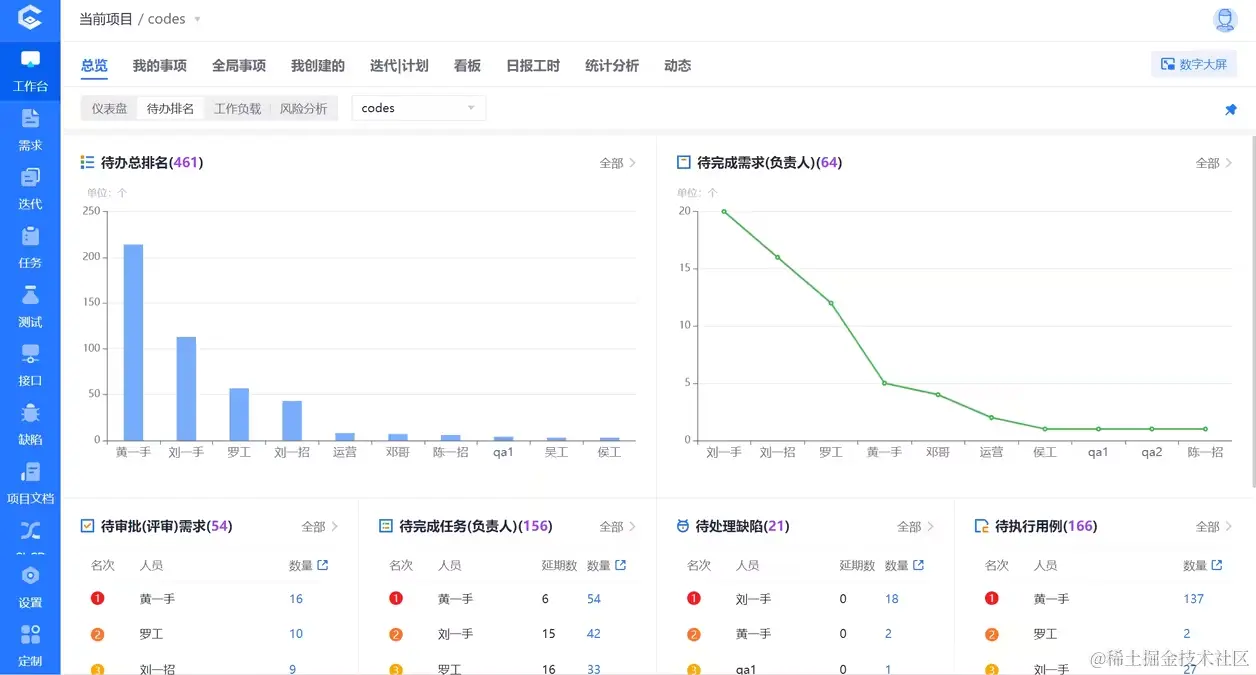Click count 42 for 刘一手 in 待完成任务
1256x675 pixels.
[594, 634]
